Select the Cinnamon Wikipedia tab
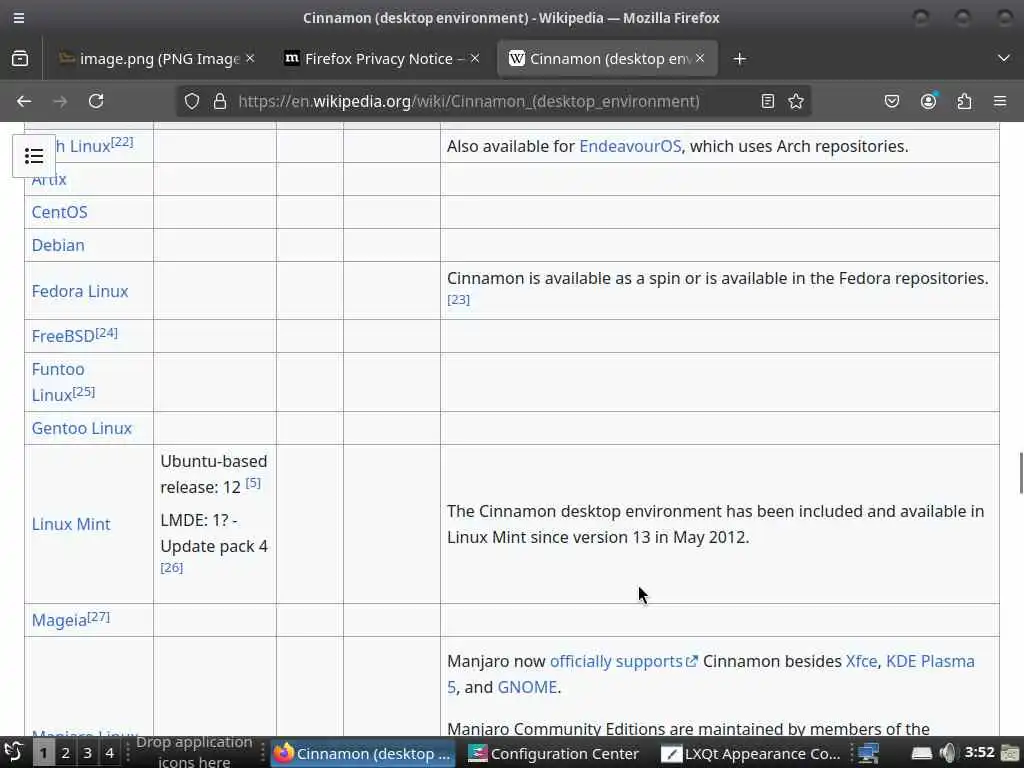 tap(607, 59)
